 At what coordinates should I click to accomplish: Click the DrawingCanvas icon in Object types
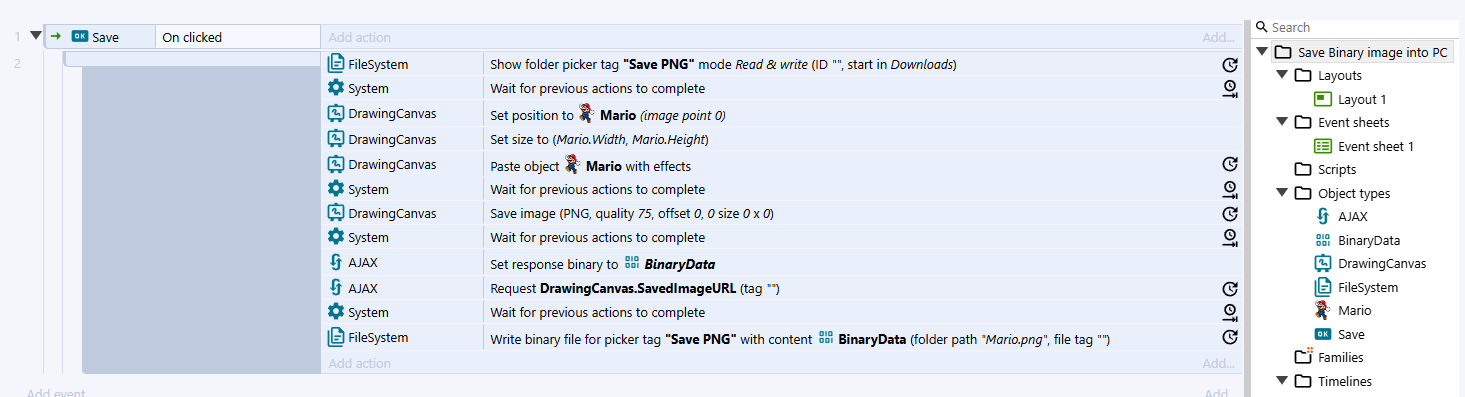[1322, 263]
